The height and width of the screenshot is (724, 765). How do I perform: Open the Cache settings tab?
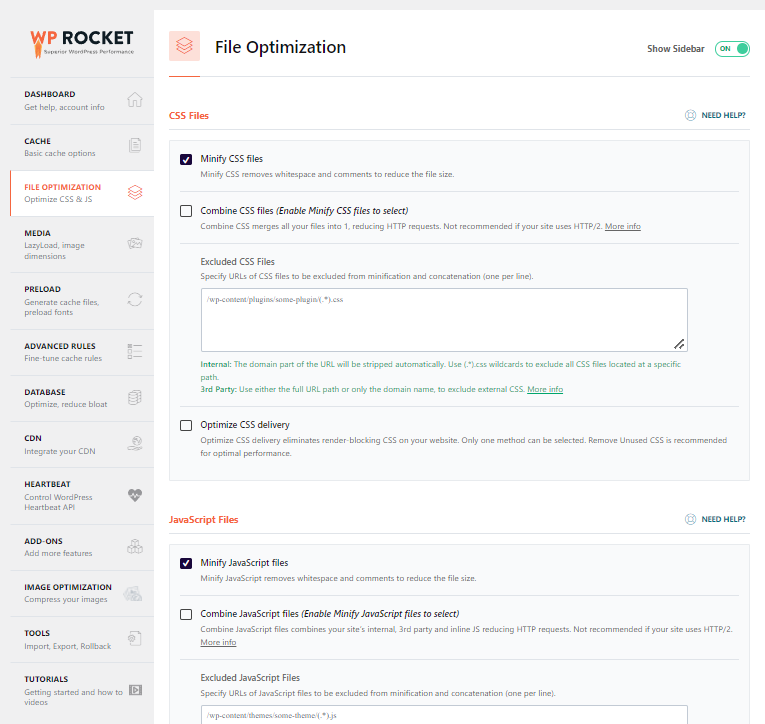(x=82, y=147)
